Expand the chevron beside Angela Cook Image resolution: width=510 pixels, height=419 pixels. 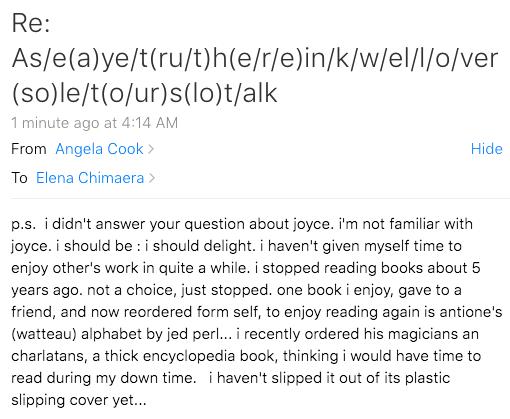(151, 149)
